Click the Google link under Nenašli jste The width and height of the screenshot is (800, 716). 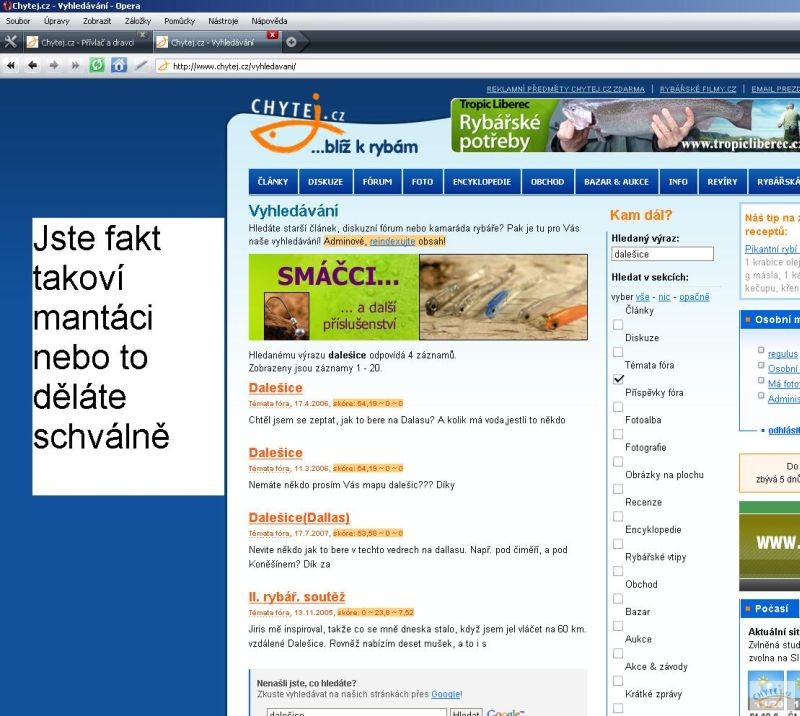tap(446, 694)
